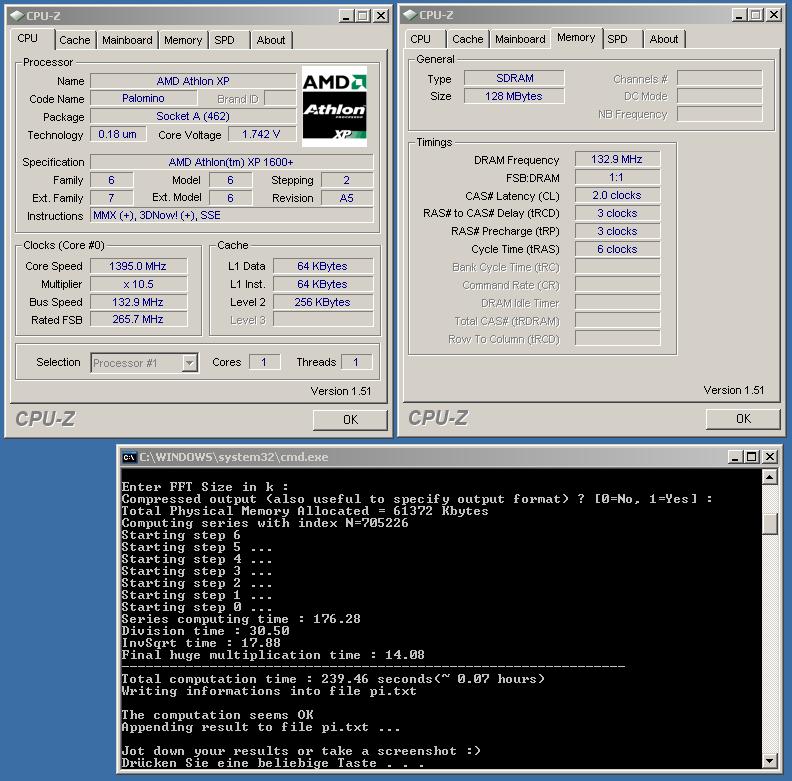Click Stepping value '2'
This screenshot has height=781, width=792.
click(347, 180)
